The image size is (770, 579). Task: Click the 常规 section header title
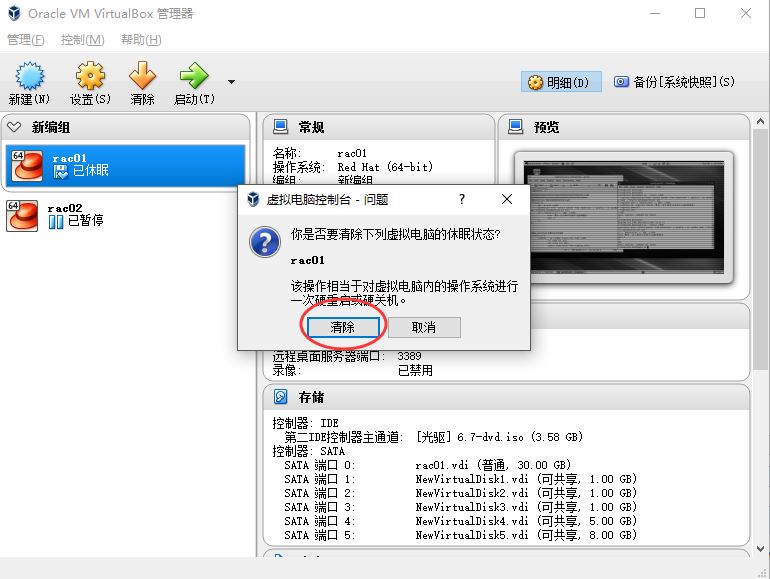click(x=311, y=127)
